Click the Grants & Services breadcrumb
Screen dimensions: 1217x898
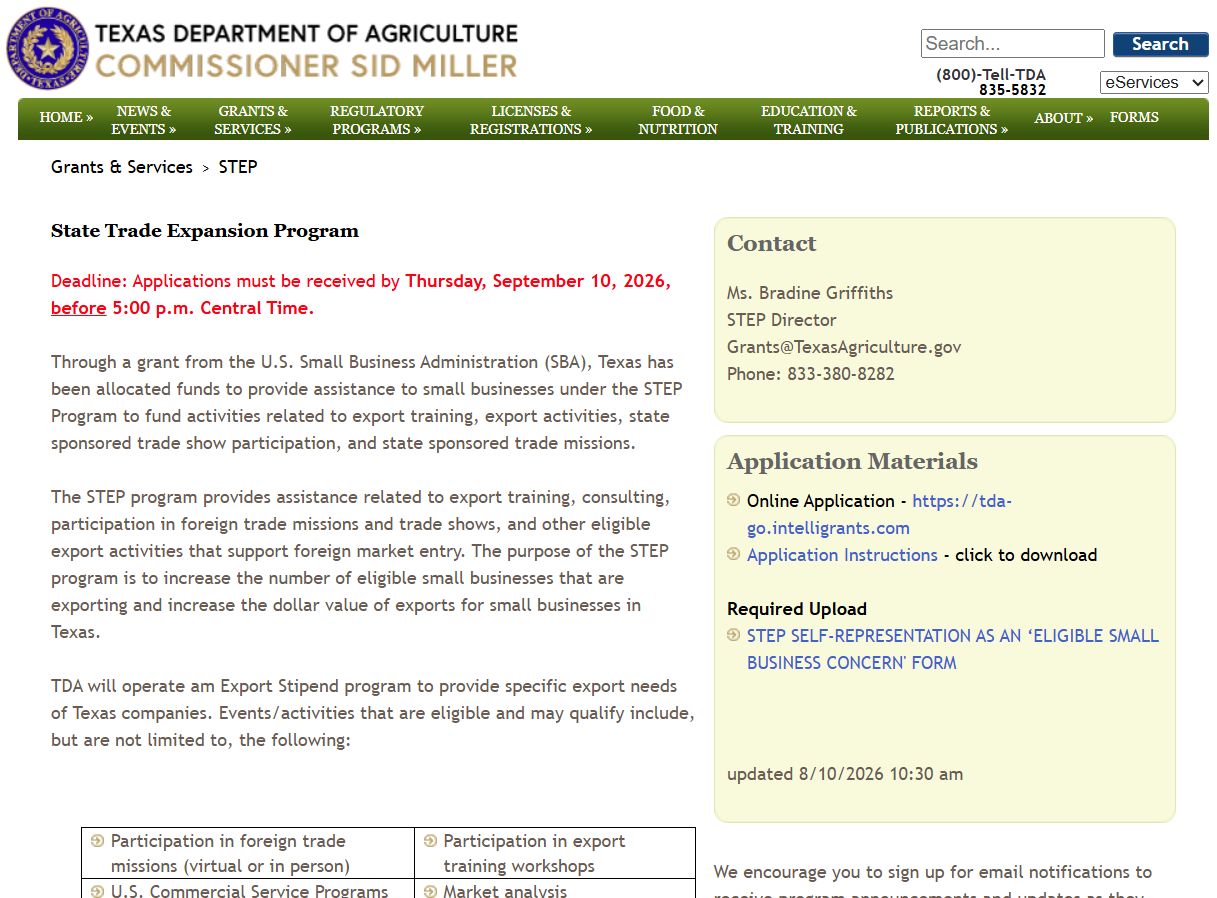(x=122, y=167)
